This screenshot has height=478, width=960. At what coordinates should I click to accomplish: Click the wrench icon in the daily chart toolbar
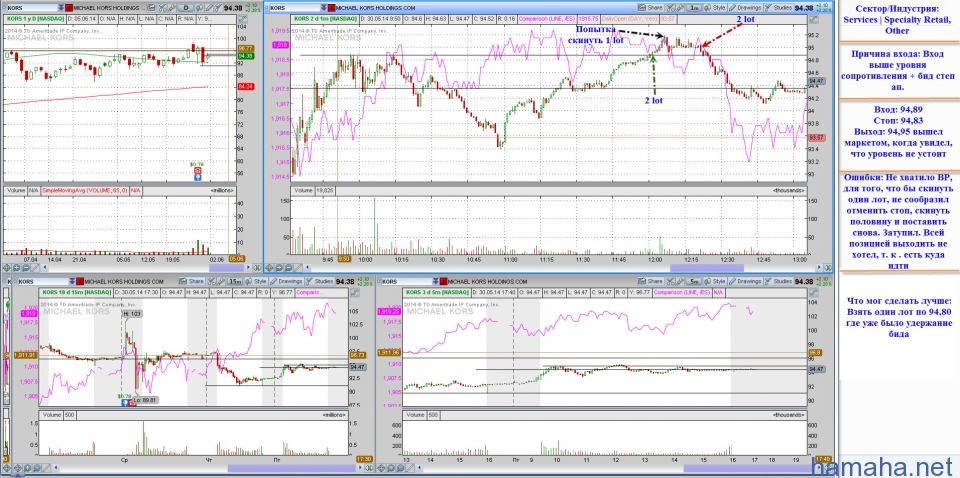pyautogui.click(x=172, y=7)
